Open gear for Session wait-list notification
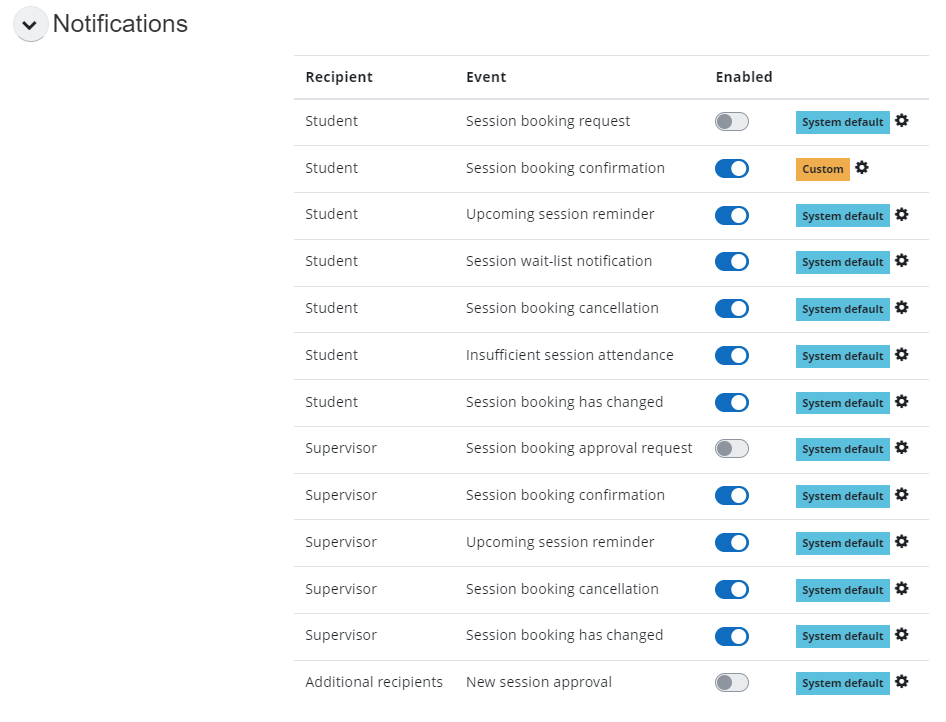Viewport: 946px width, 722px height. tap(901, 261)
